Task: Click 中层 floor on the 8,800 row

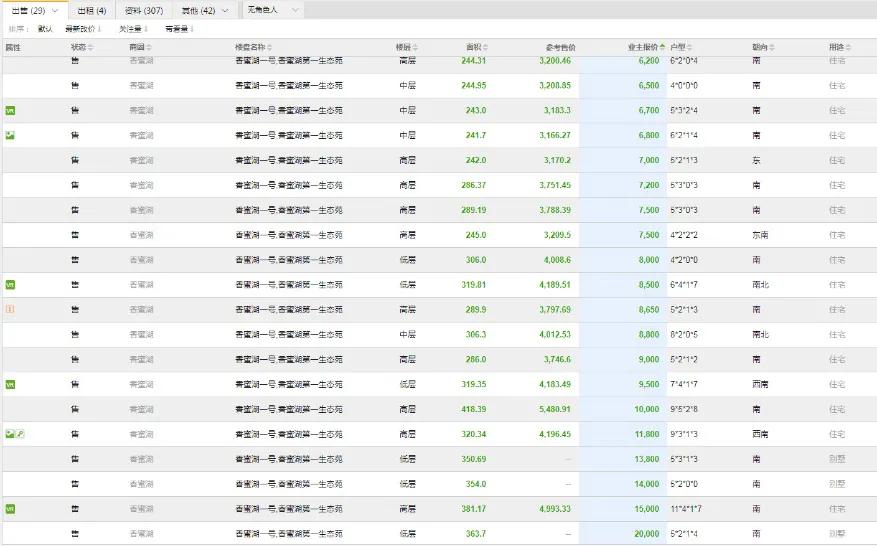Action: click(408, 335)
